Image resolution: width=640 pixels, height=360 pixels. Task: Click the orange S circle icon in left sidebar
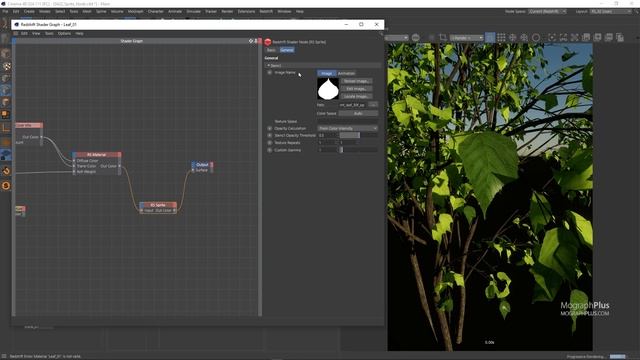6,186
